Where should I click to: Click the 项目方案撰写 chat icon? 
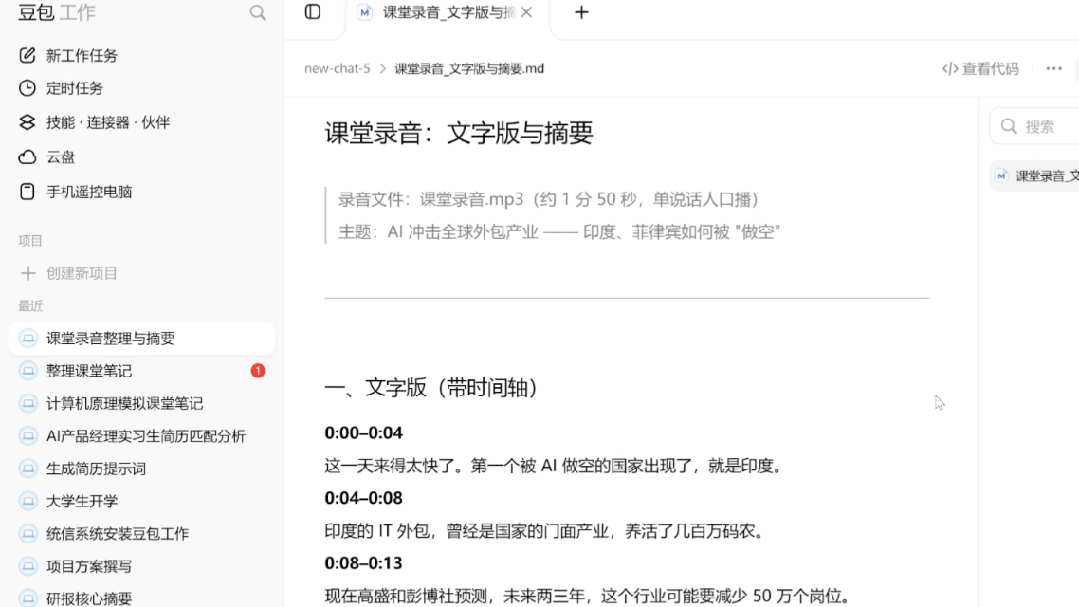point(28,566)
